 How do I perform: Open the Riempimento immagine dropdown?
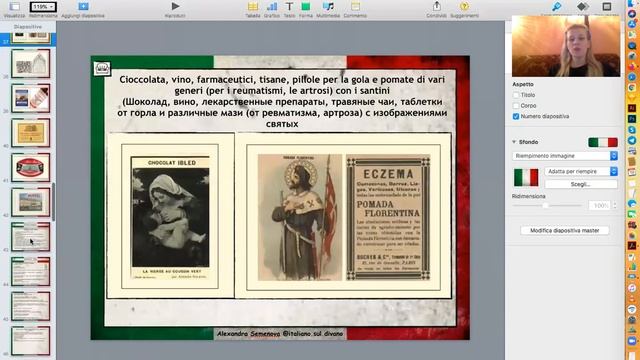click(564, 156)
